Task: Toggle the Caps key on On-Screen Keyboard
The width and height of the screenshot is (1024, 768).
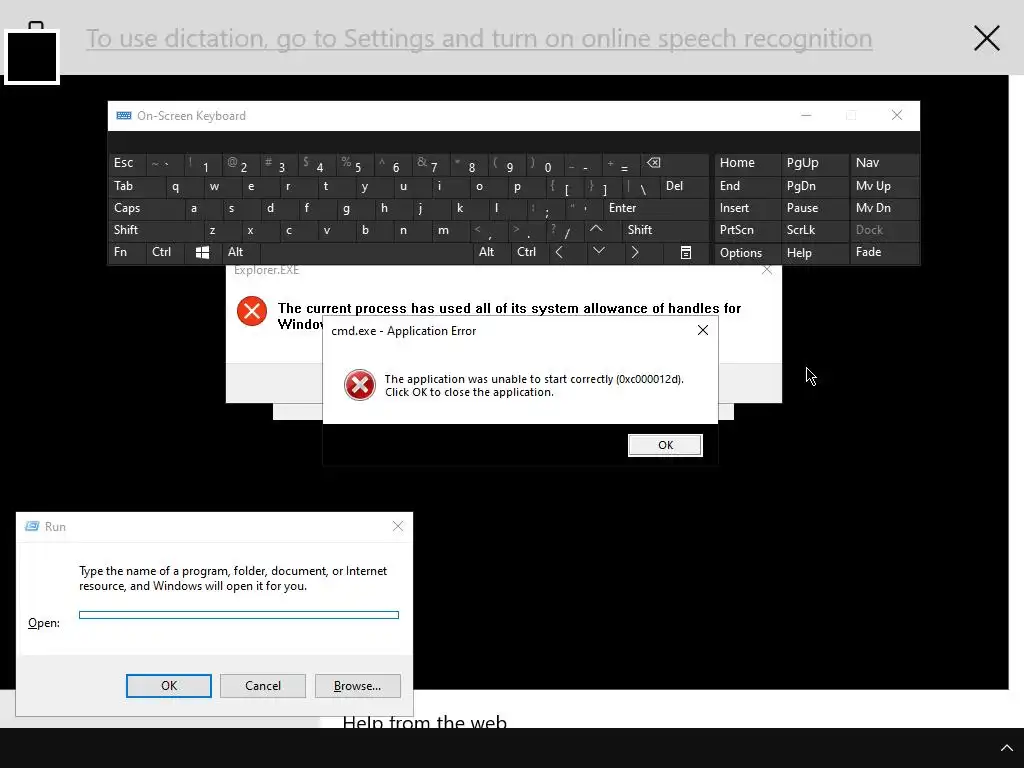Action: click(x=146, y=208)
